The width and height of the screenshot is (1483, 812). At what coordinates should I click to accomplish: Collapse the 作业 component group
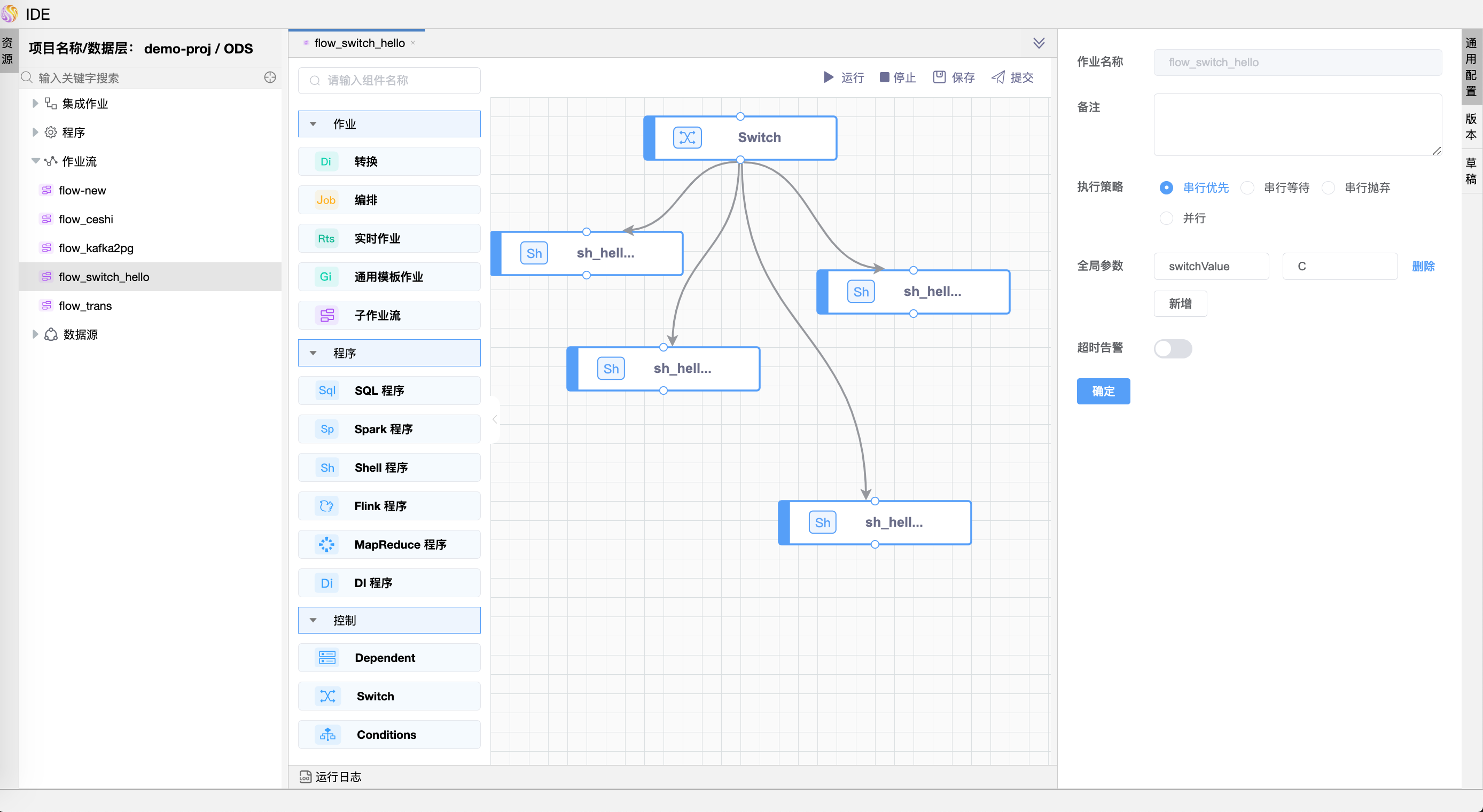tap(313, 124)
